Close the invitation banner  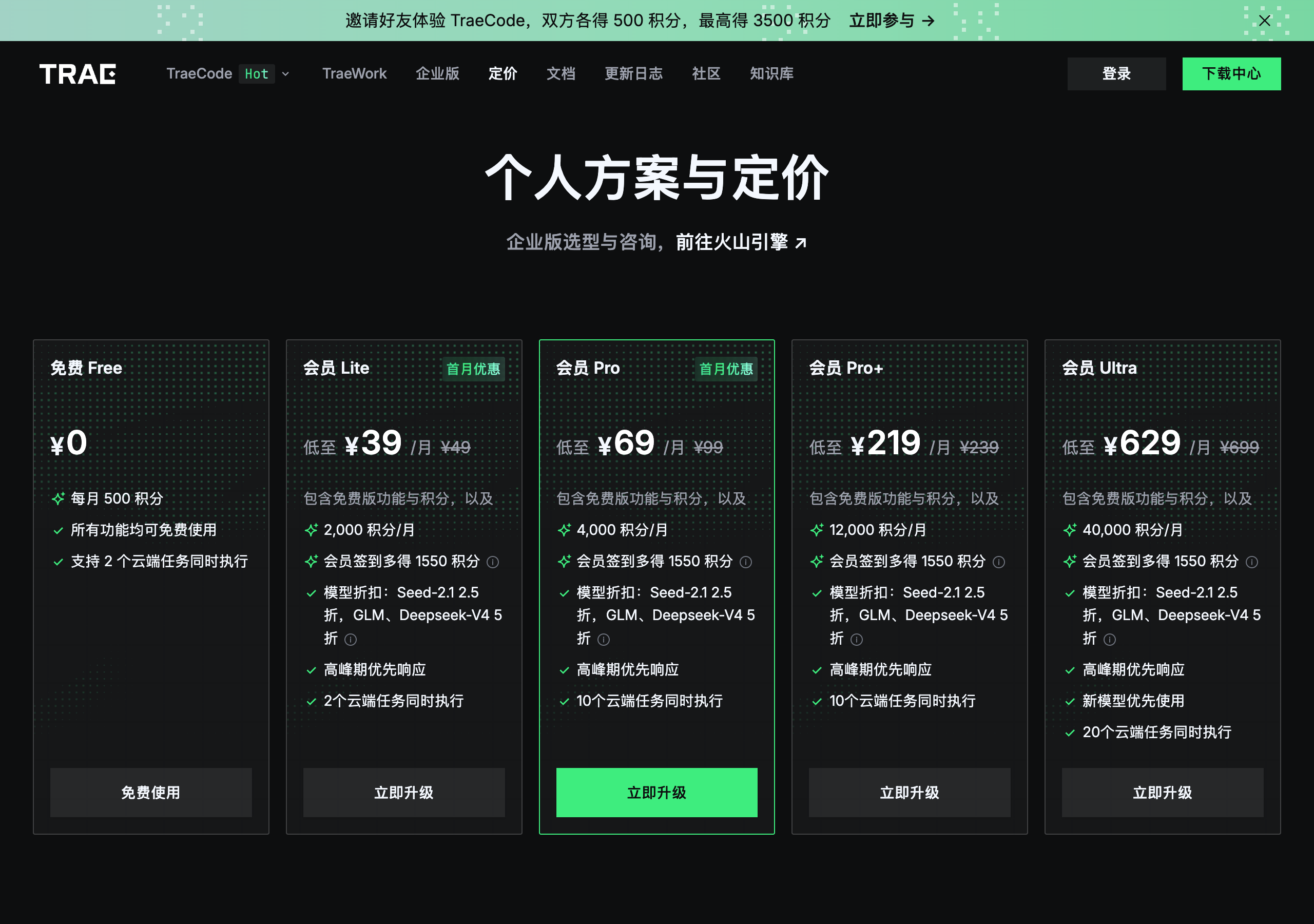1264,21
